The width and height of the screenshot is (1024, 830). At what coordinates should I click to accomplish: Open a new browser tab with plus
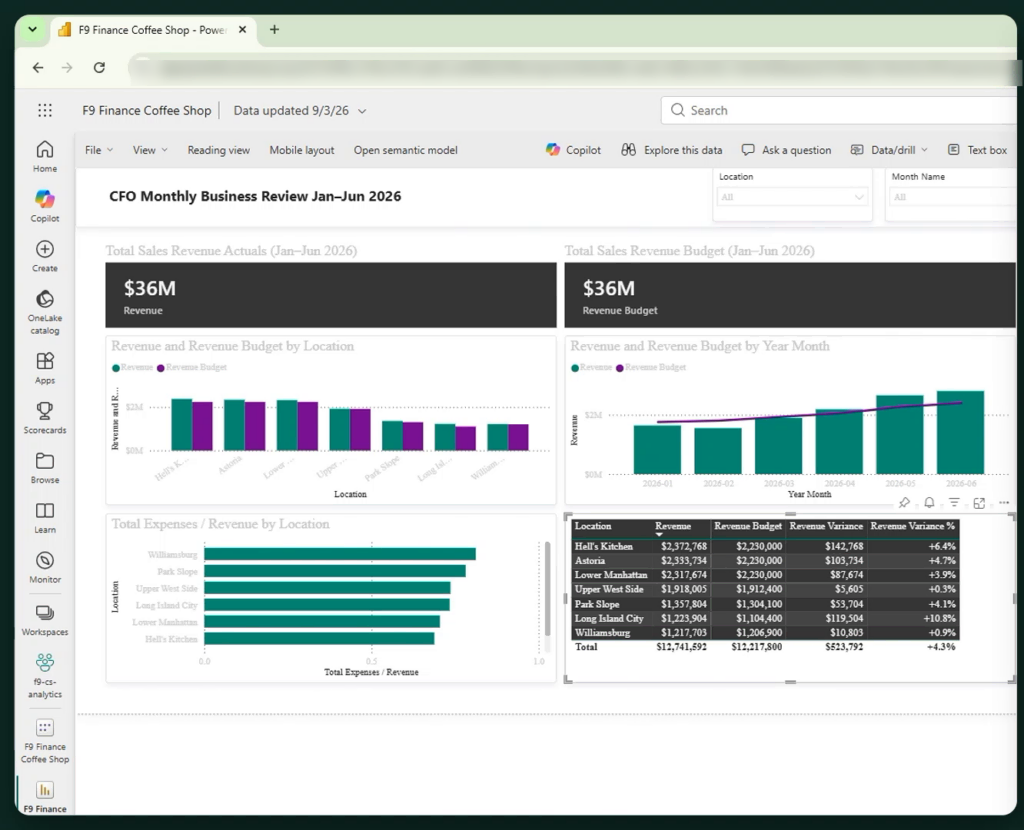click(274, 29)
